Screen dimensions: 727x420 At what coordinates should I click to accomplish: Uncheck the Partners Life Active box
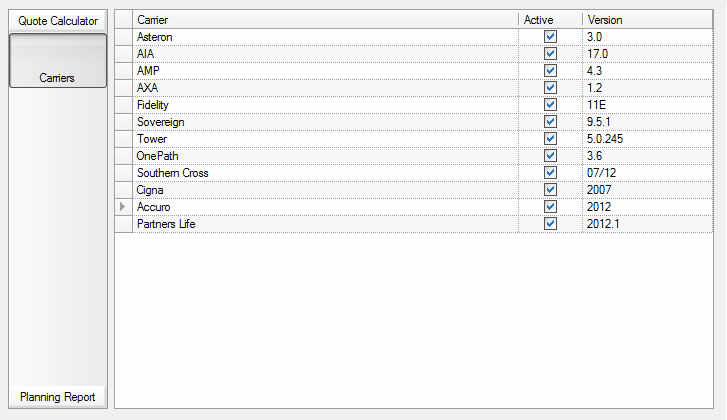coord(550,224)
